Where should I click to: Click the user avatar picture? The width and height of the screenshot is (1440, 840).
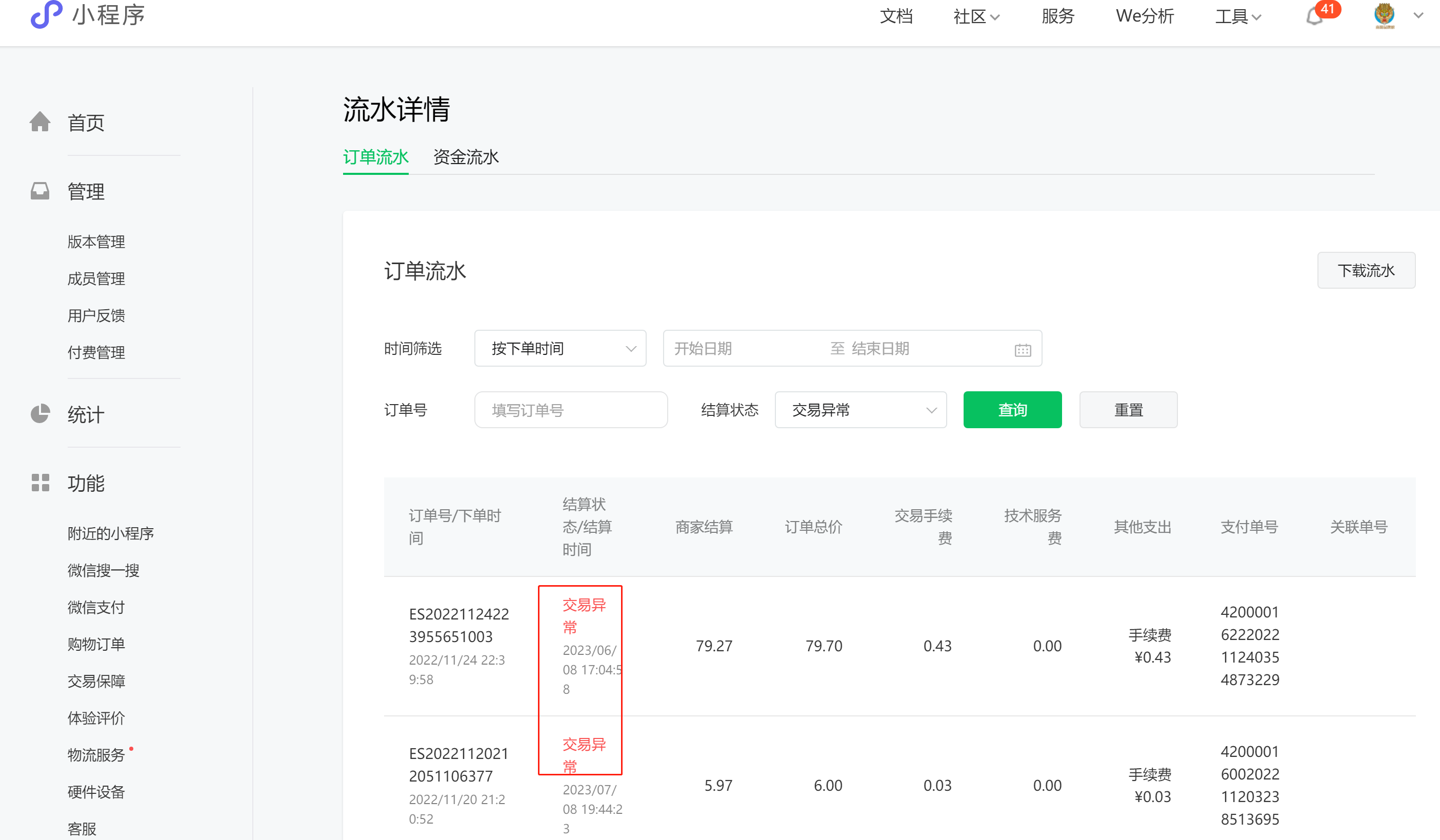click(x=1384, y=15)
